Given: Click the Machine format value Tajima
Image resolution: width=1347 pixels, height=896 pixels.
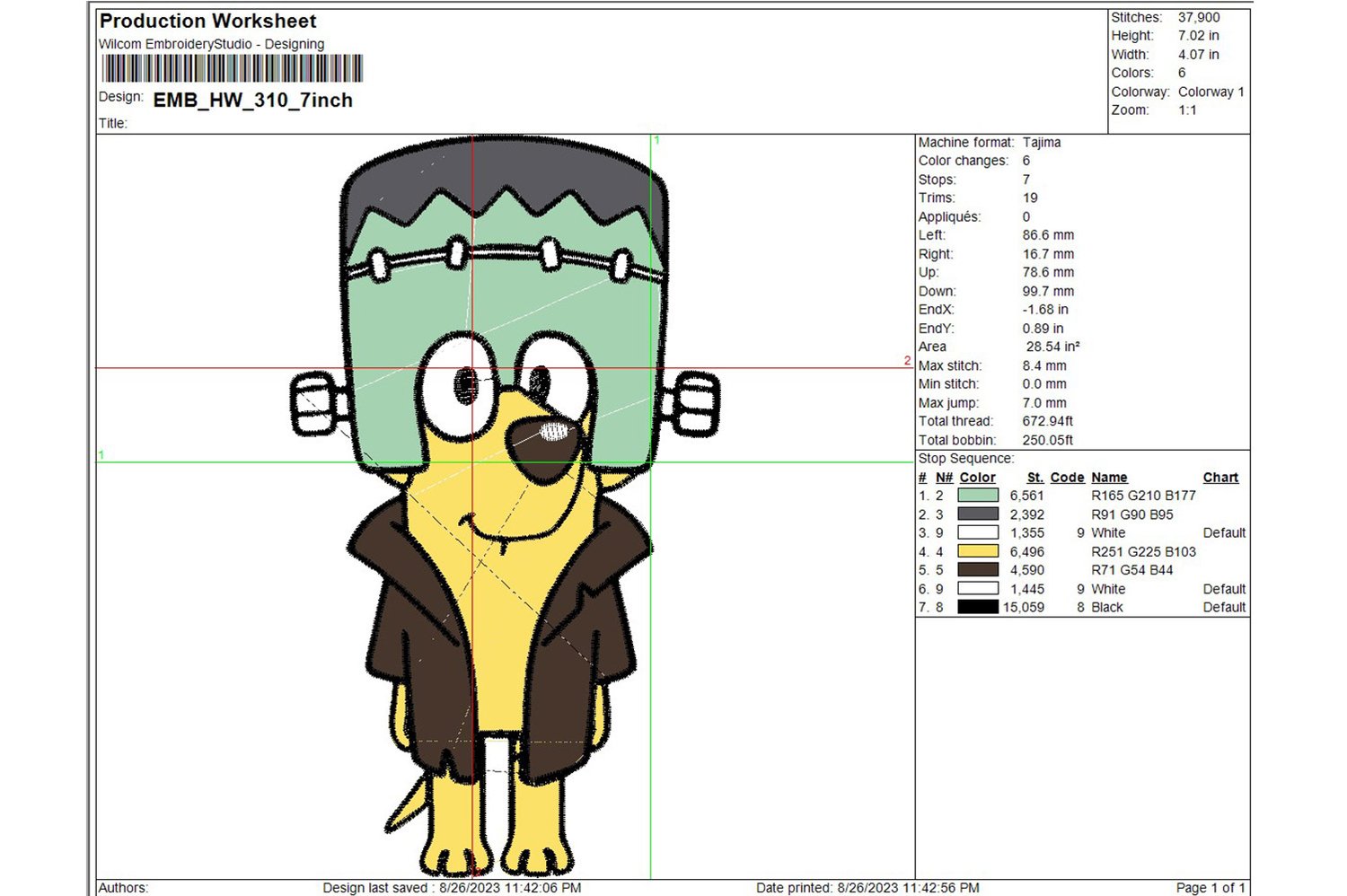Looking at the screenshot, I should 1042,143.
